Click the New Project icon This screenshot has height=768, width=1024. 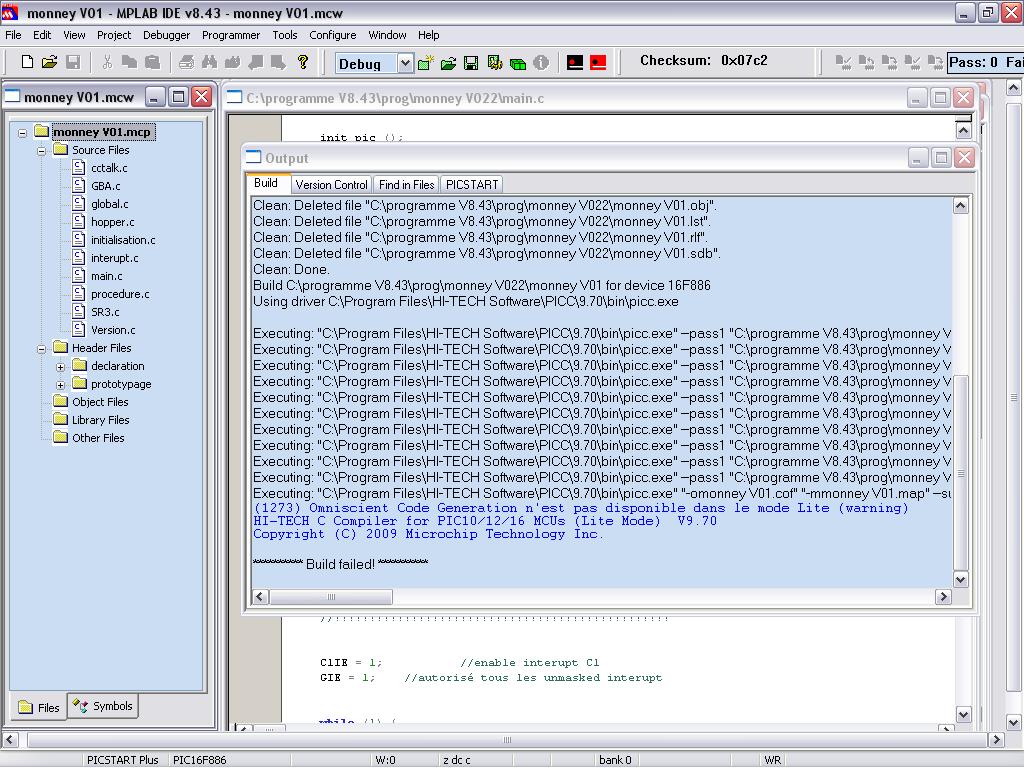[425, 63]
